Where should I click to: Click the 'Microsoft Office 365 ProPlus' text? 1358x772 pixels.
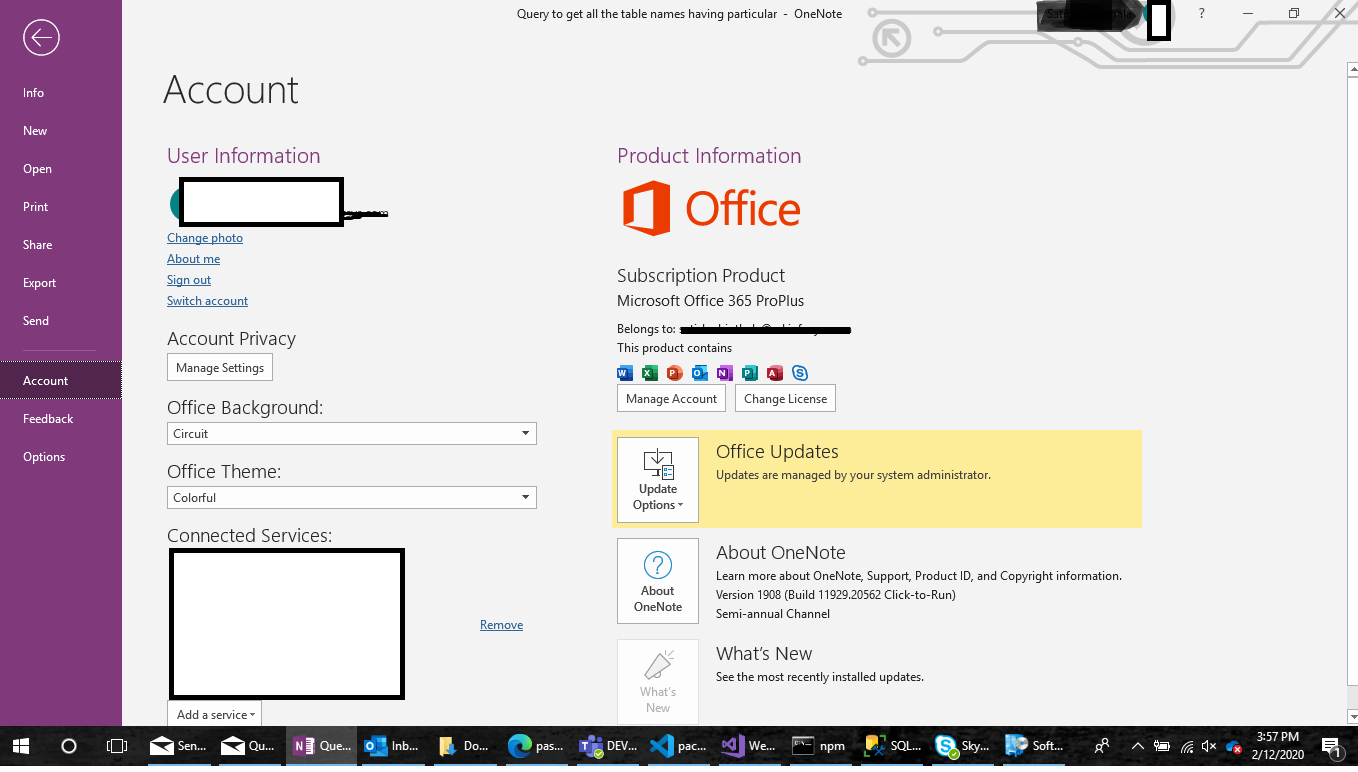coord(710,301)
